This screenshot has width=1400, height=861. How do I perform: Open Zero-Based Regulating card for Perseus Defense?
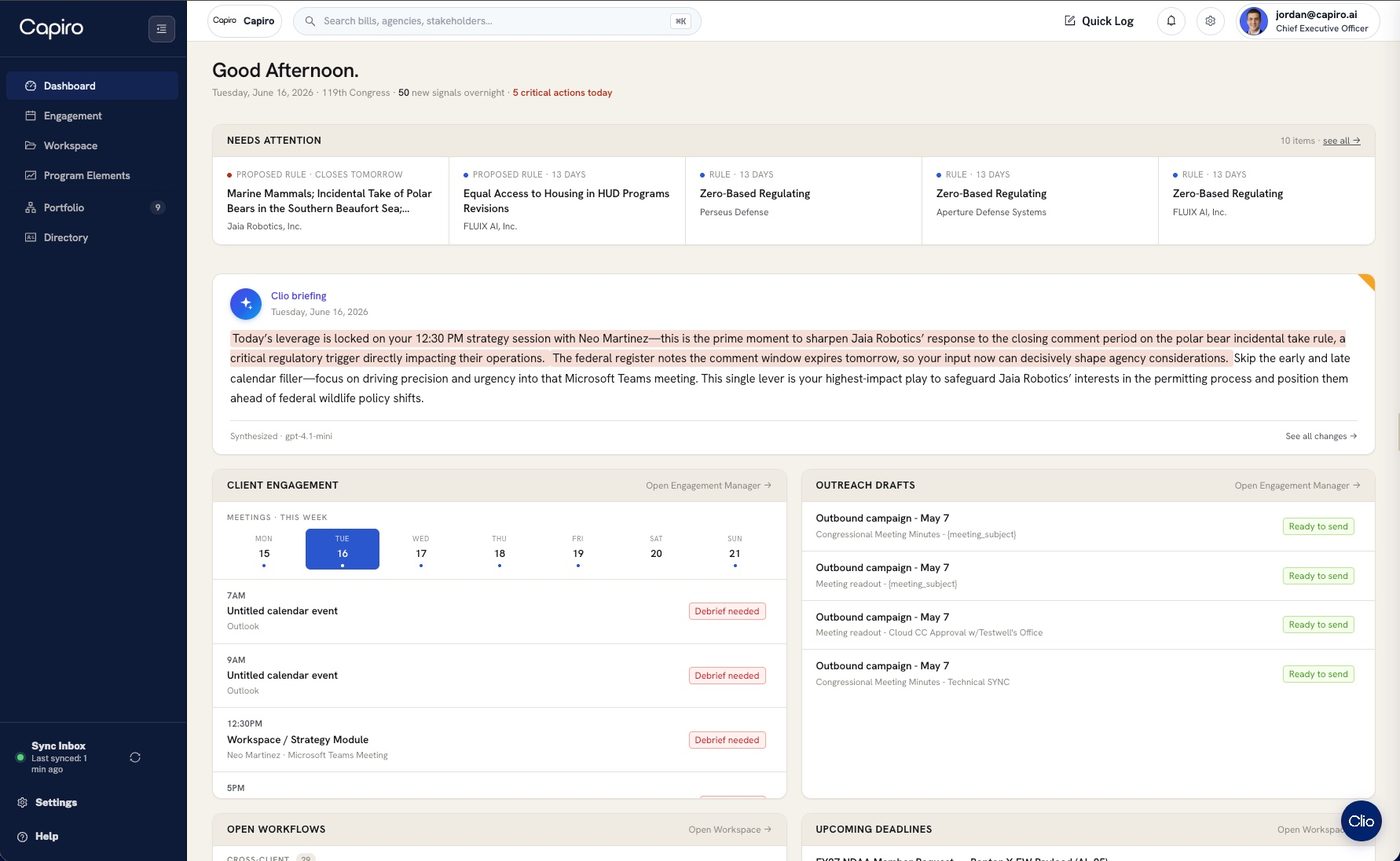(803, 200)
